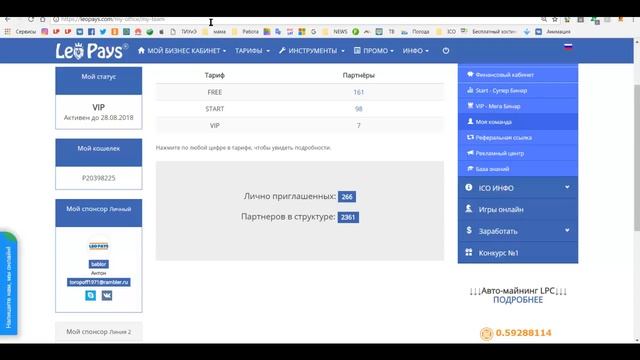Click the Партнёры column header
Viewport: 640px width, 360px height.
pos(358,75)
